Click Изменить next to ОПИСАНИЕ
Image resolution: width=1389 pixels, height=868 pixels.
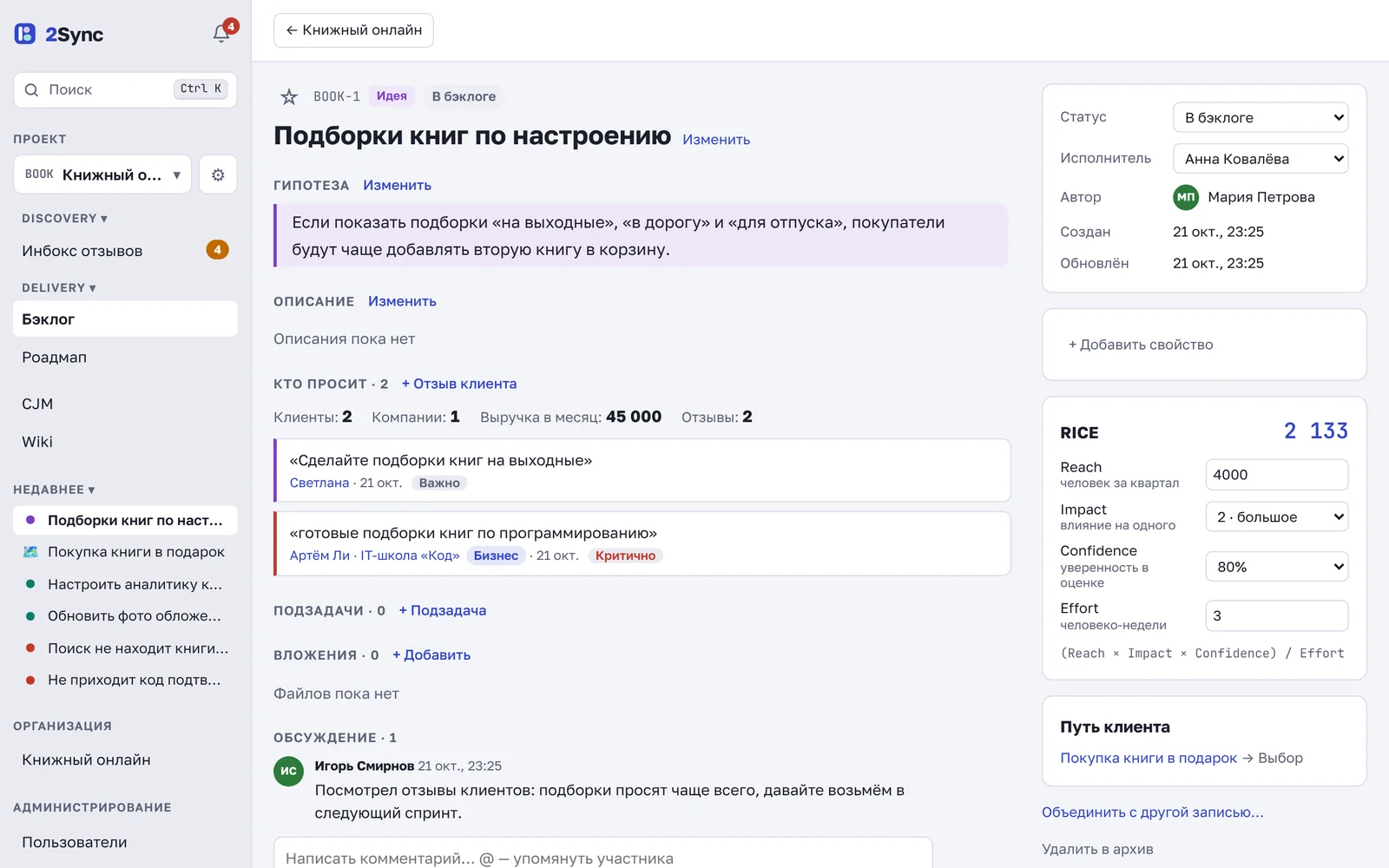pos(402,301)
